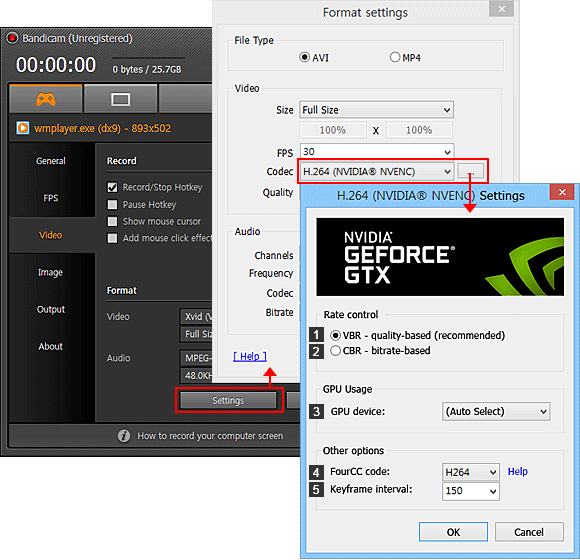580x560 pixels.
Task: Enable Pause Hotkey checkbox
Action: (x=112, y=205)
